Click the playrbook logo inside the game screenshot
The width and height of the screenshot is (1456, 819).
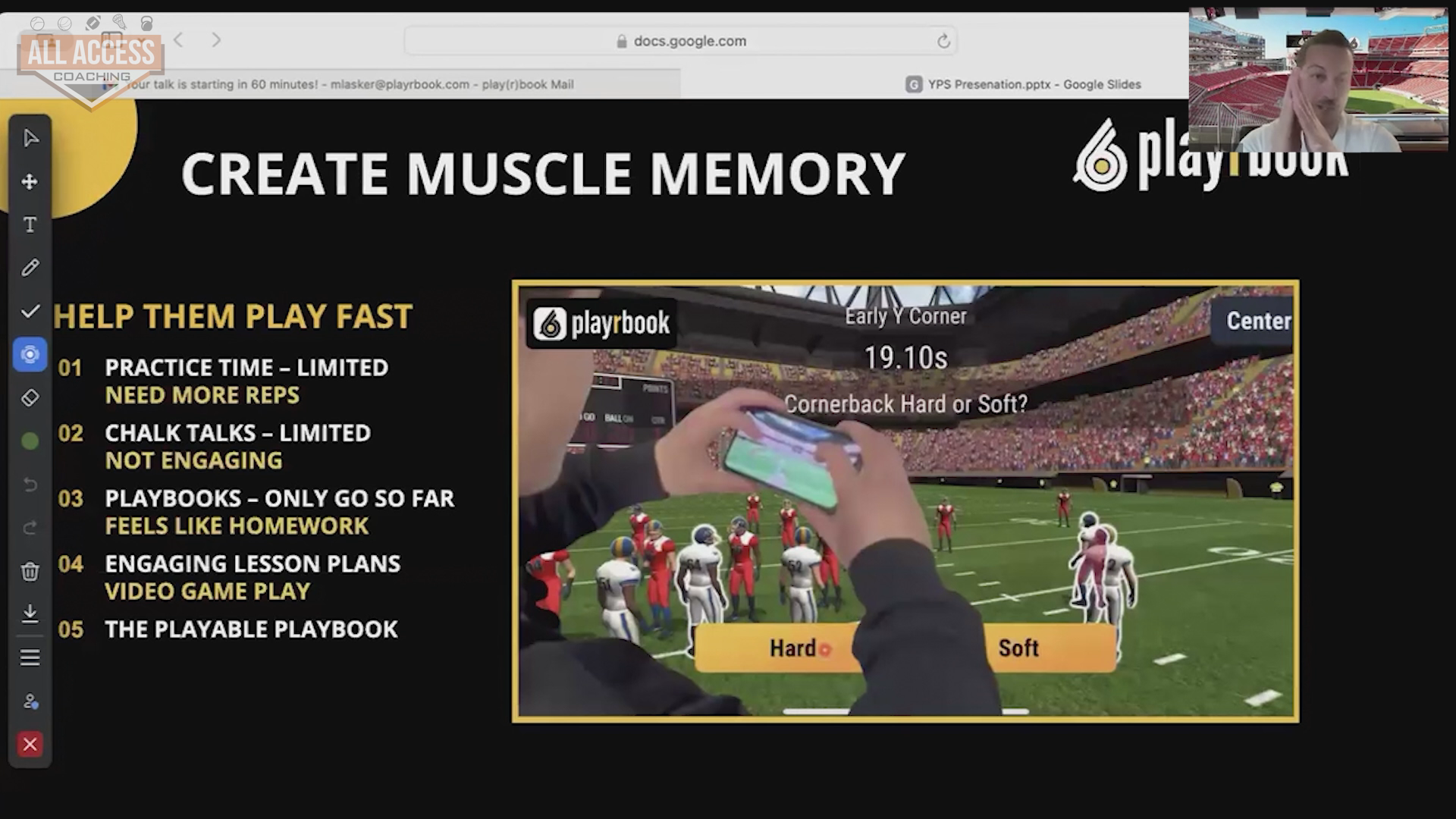coord(601,324)
